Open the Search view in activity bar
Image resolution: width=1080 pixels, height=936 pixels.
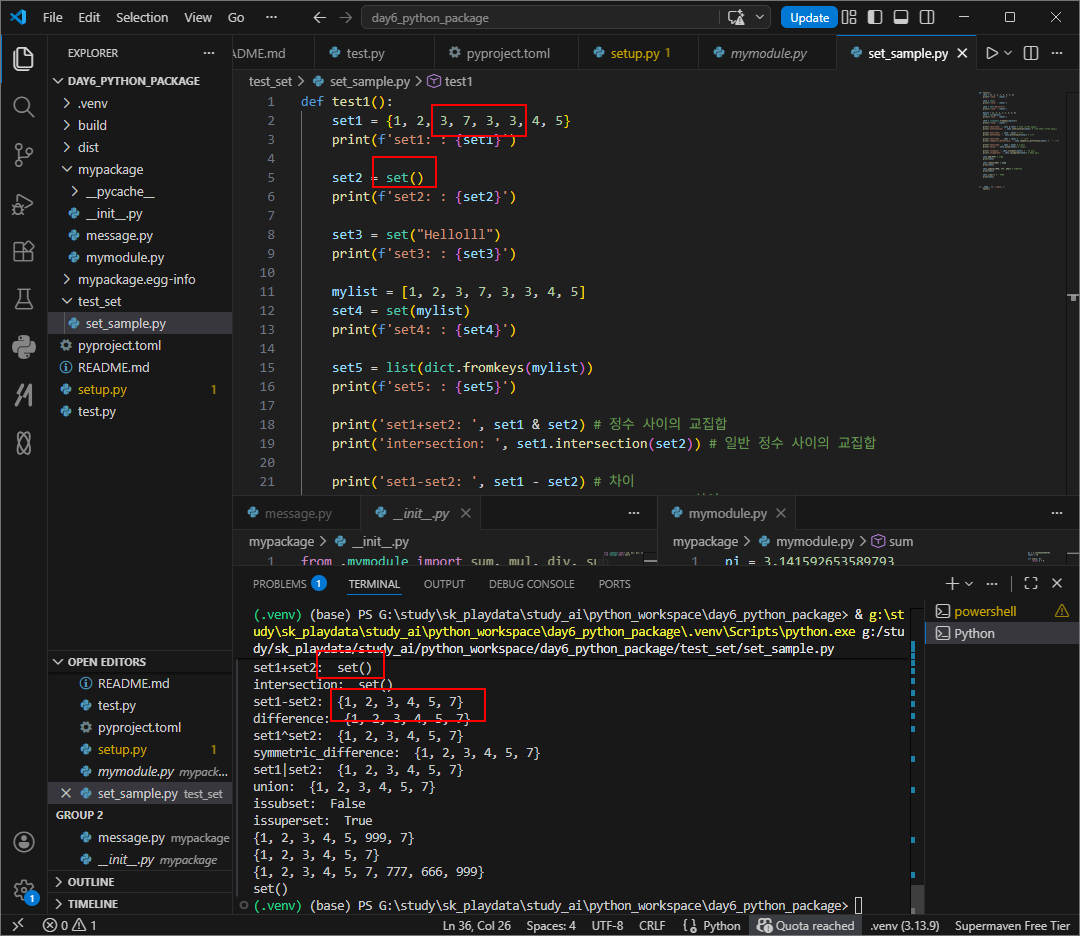[23, 107]
